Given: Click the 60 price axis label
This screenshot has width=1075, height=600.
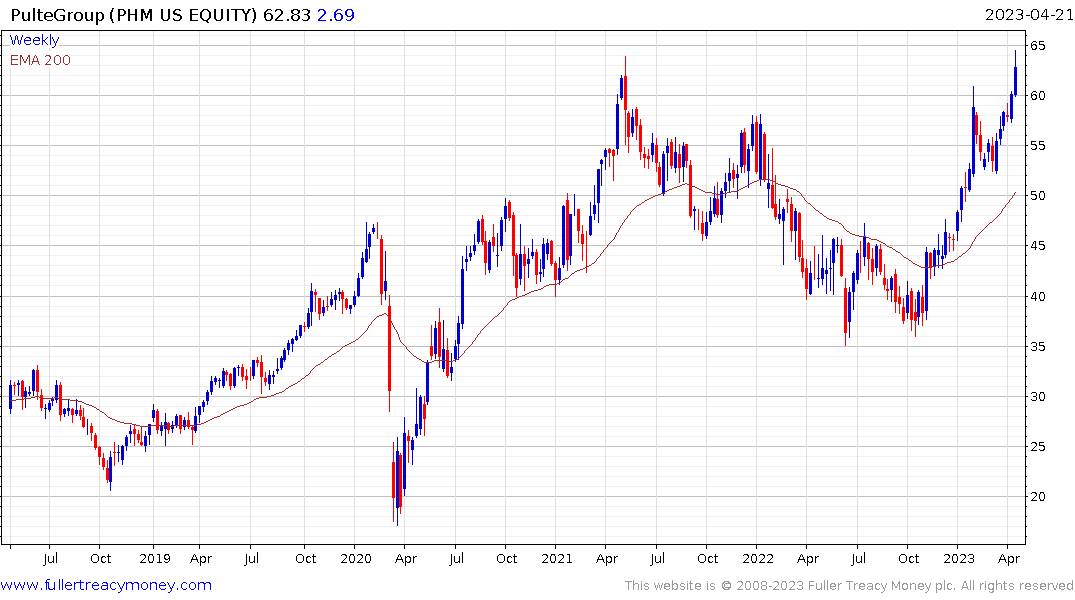Looking at the screenshot, I should click(x=1037, y=96).
